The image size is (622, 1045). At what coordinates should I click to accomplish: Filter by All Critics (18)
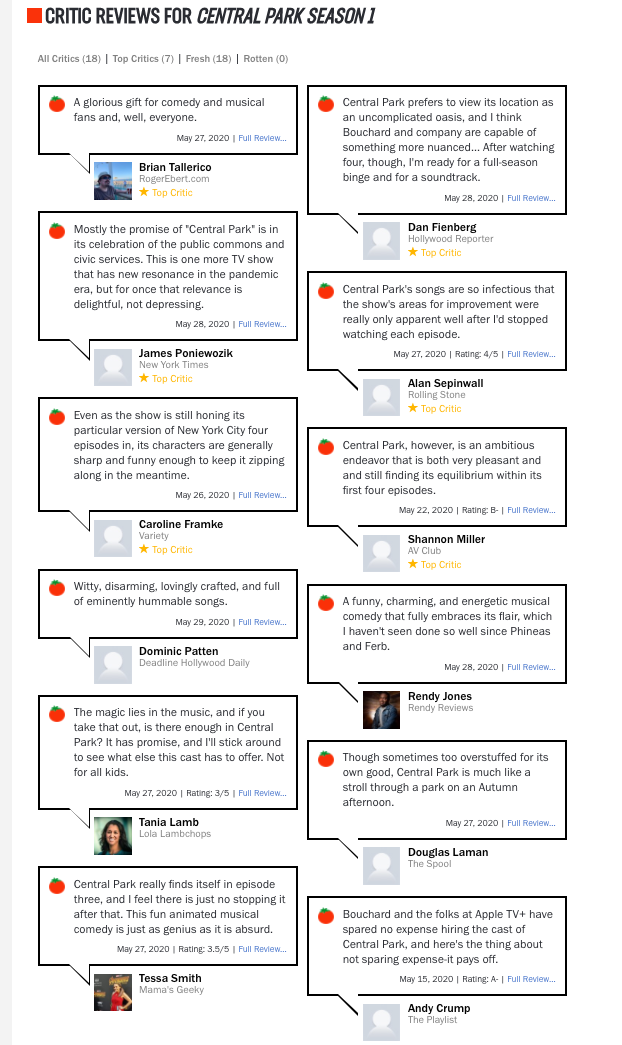(x=69, y=59)
